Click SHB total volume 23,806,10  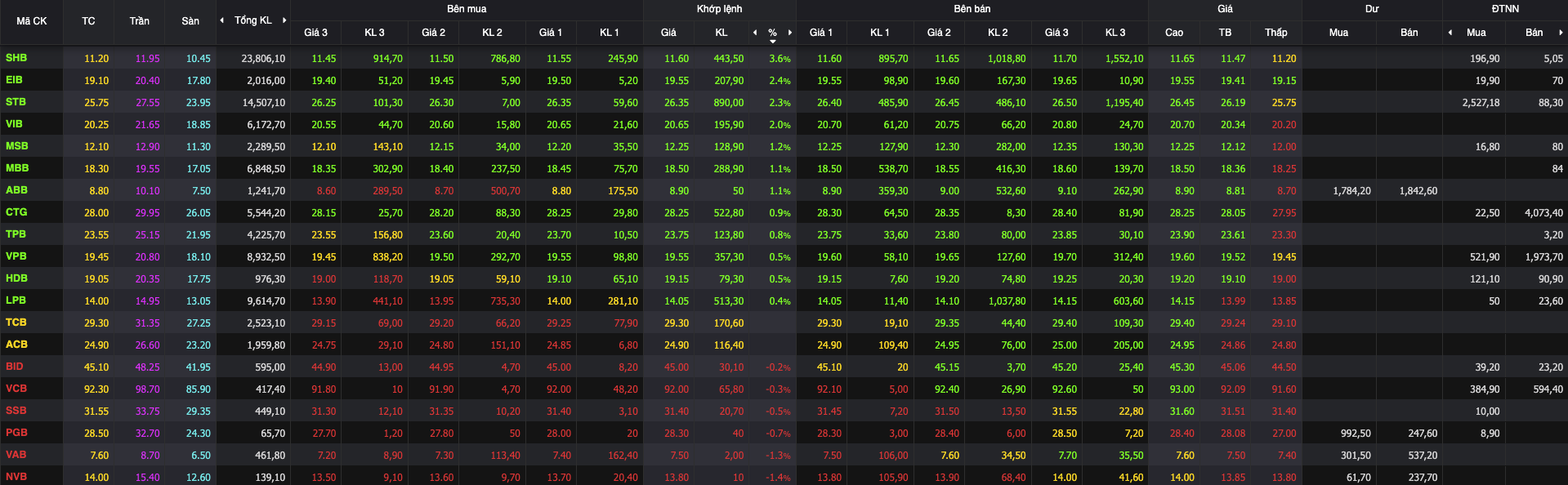(263, 59)
